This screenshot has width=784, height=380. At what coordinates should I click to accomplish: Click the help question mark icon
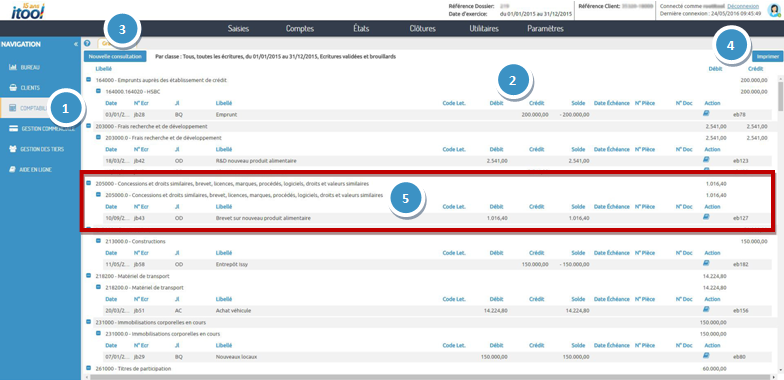88,44
